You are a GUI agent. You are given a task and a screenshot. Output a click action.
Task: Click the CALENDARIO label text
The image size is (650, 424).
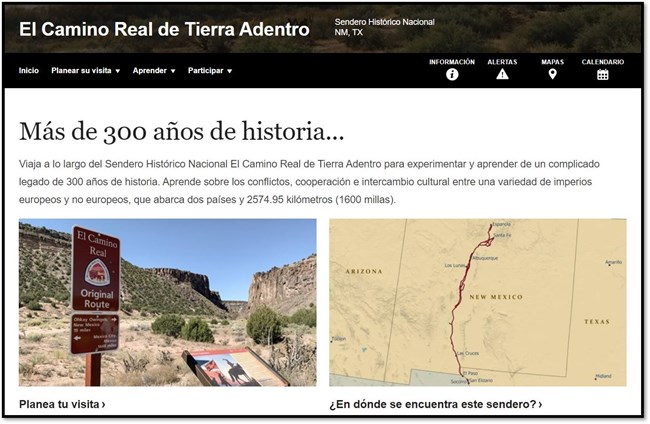[602, 62]
